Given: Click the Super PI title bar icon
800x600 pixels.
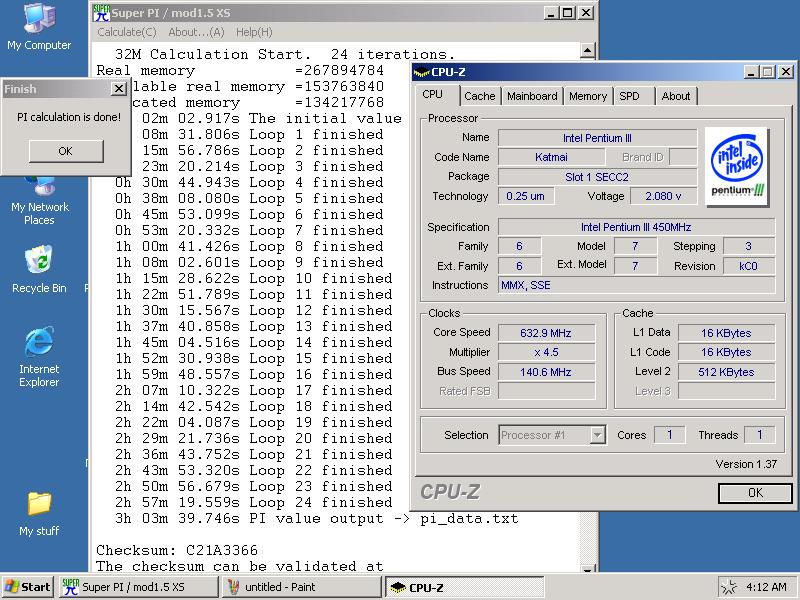Looking at the screenshot, I should (x=101, y=13).
